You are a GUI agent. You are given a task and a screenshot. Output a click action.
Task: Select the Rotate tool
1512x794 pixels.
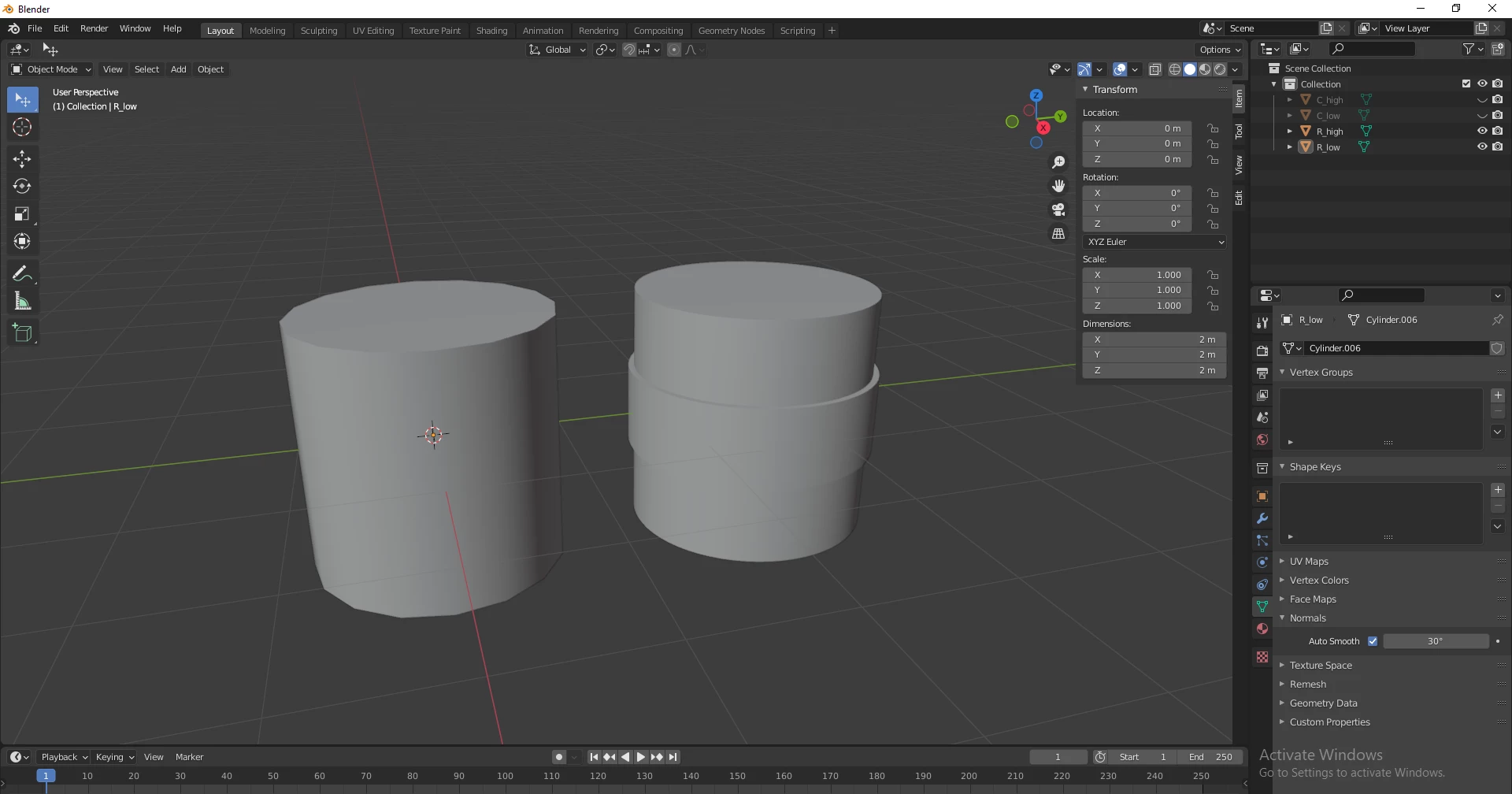click(x=22, y=187)
